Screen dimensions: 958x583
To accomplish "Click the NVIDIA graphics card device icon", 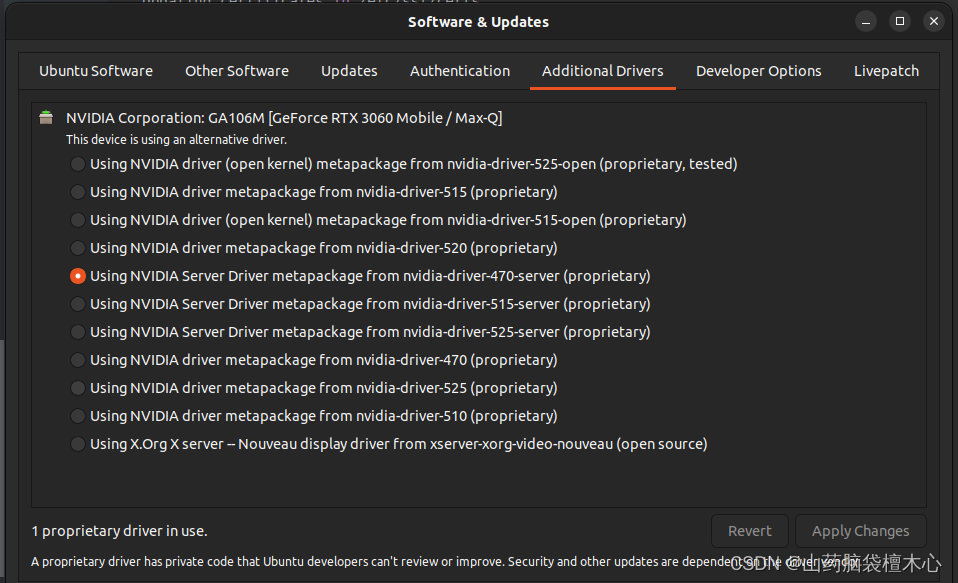I will click(46, 117).
